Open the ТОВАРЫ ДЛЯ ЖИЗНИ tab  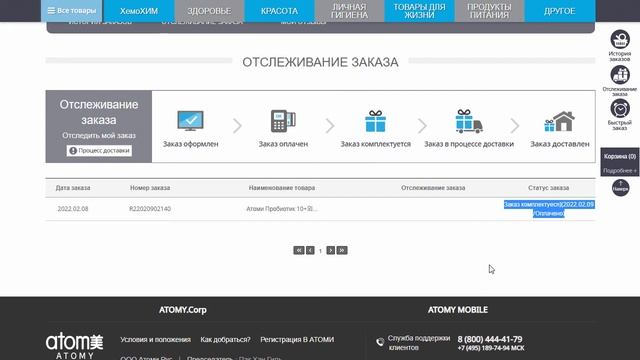click(419, 11)
